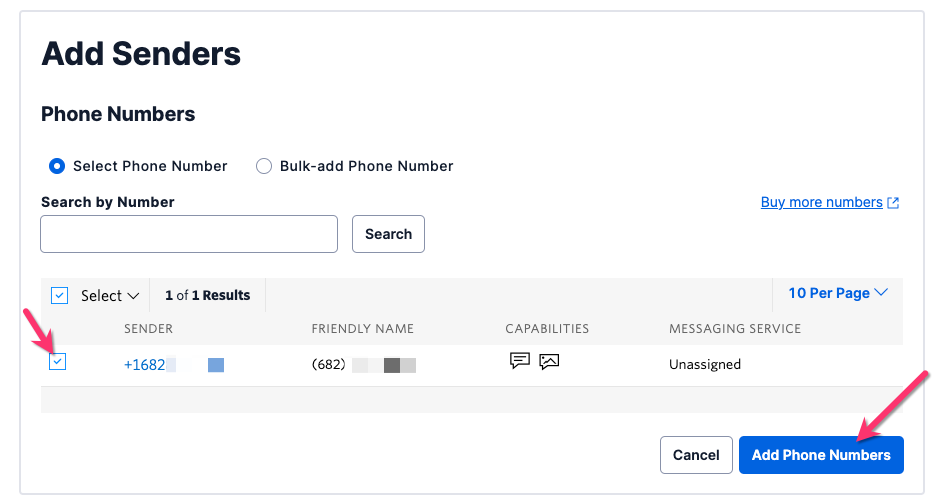Image resolution: width=949 pixels, height=502 pixels.
Task: Expand the Select dropdown in the table toolbar
Action: tap(109, 295)
